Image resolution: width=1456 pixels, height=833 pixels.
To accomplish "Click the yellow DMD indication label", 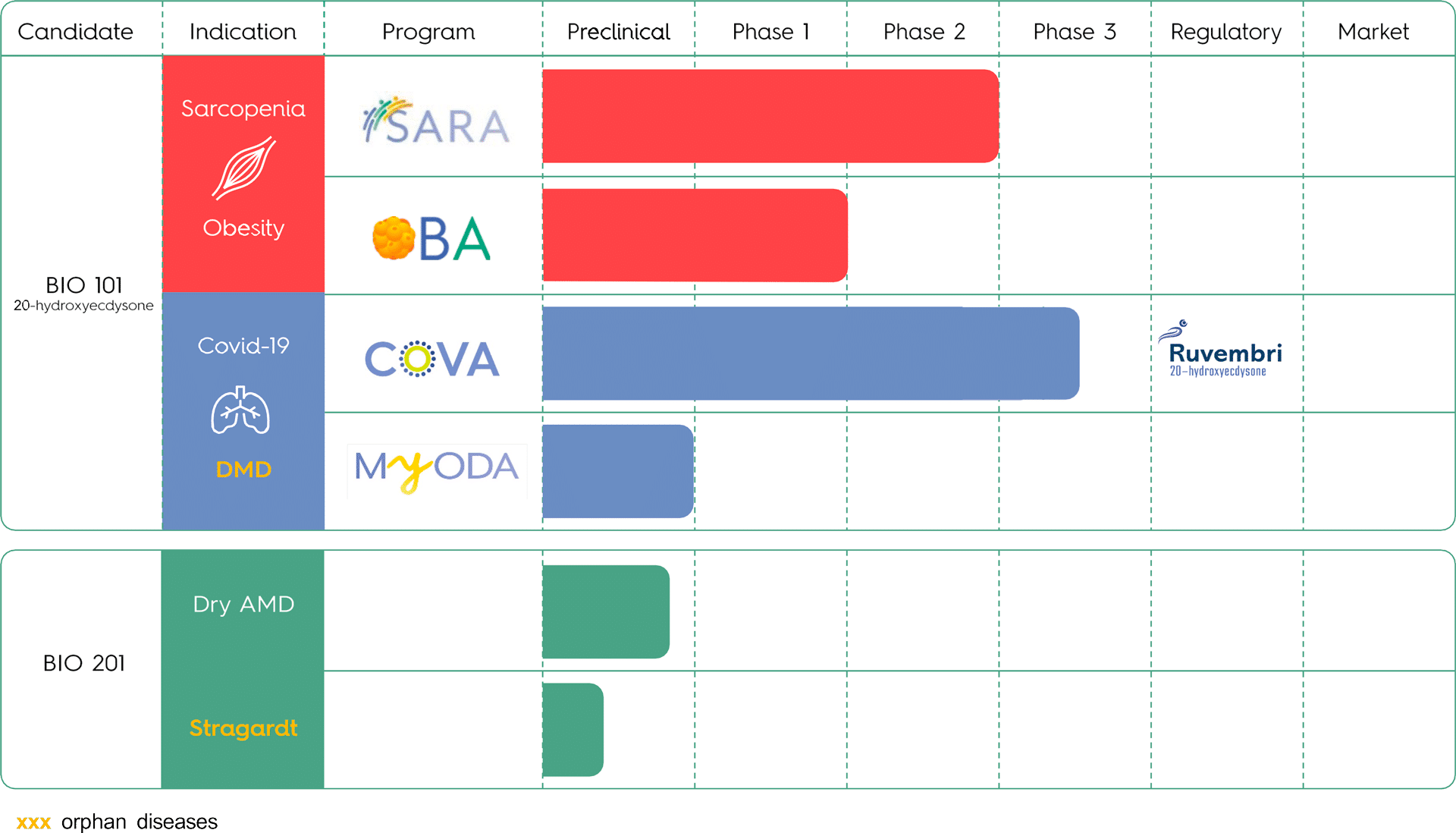I will pos(243,470).
